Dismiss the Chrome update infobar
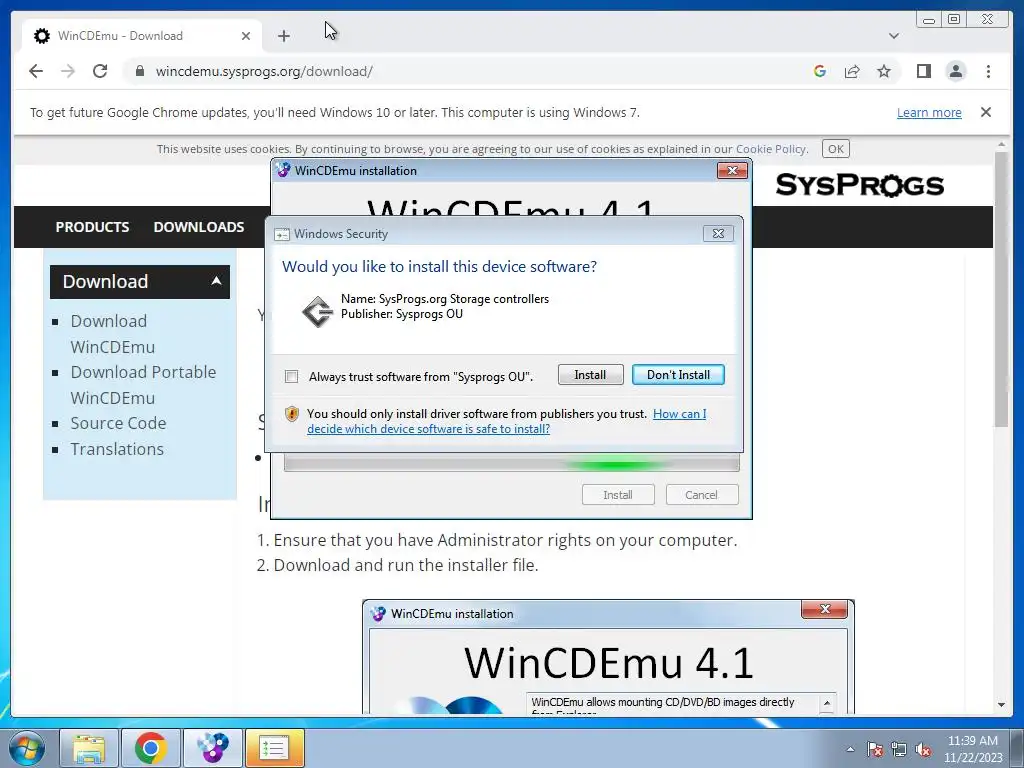 985,112
